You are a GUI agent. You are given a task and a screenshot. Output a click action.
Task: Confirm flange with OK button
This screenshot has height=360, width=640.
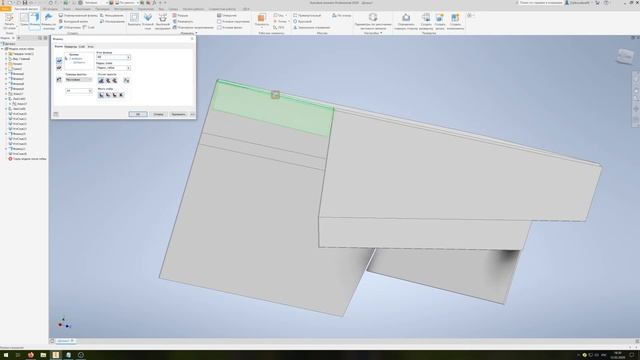click(138, 114)
